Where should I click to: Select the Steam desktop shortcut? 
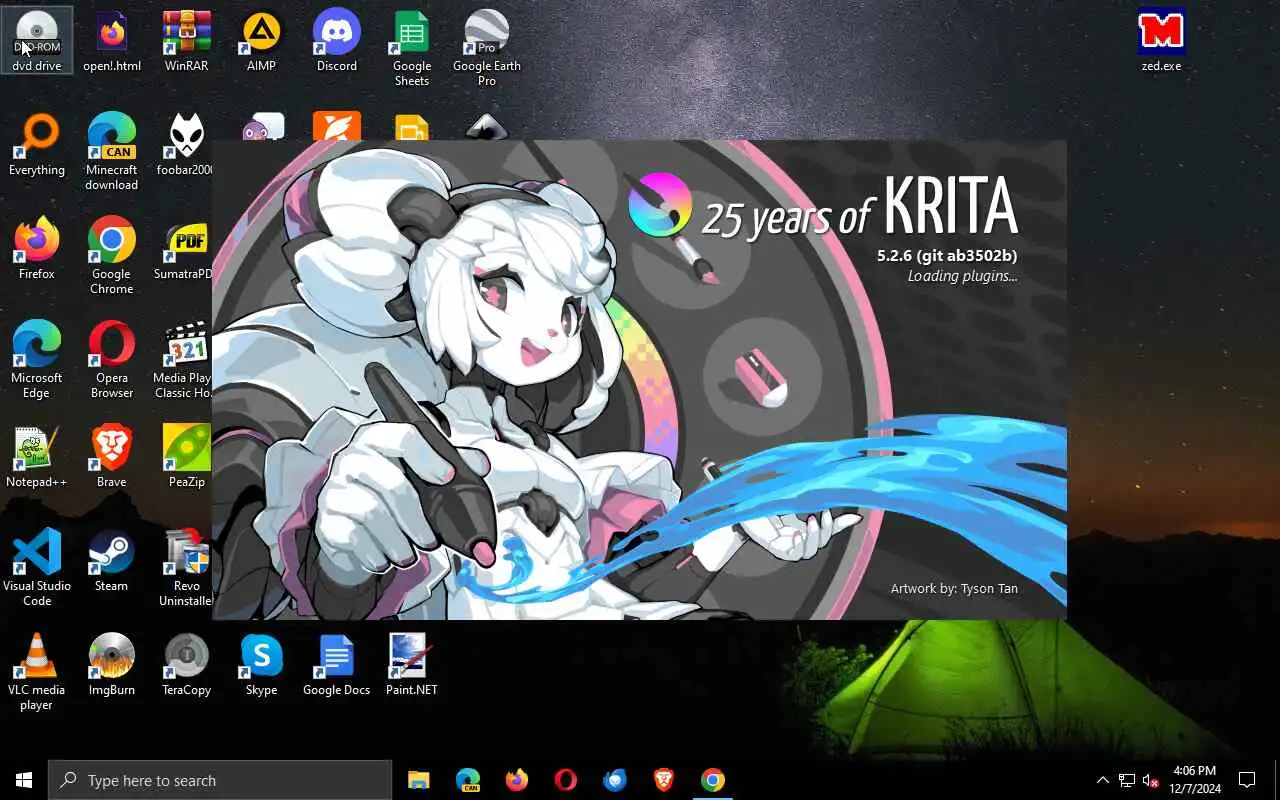click(112, 562)
